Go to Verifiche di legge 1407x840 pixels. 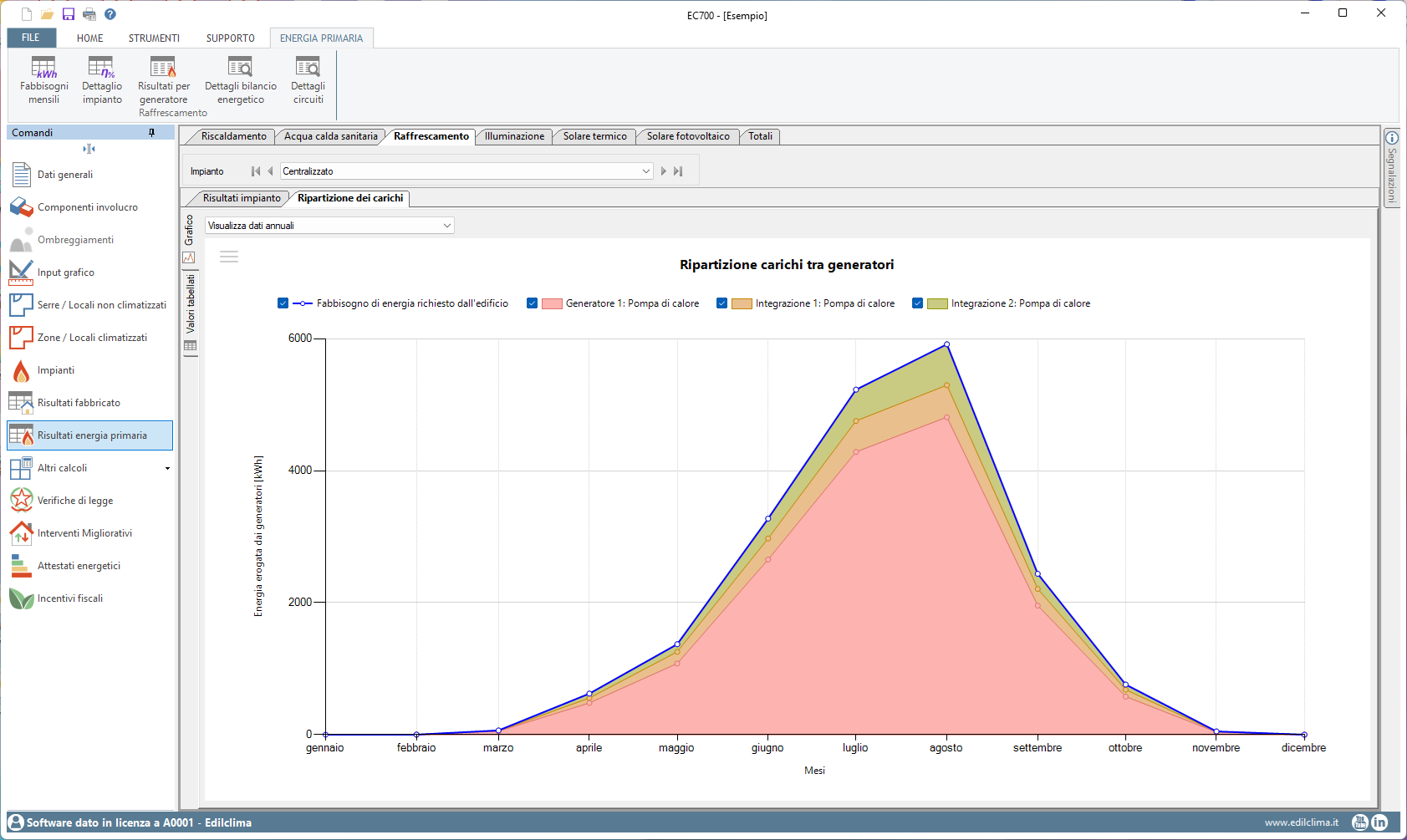tap(75, 501)
